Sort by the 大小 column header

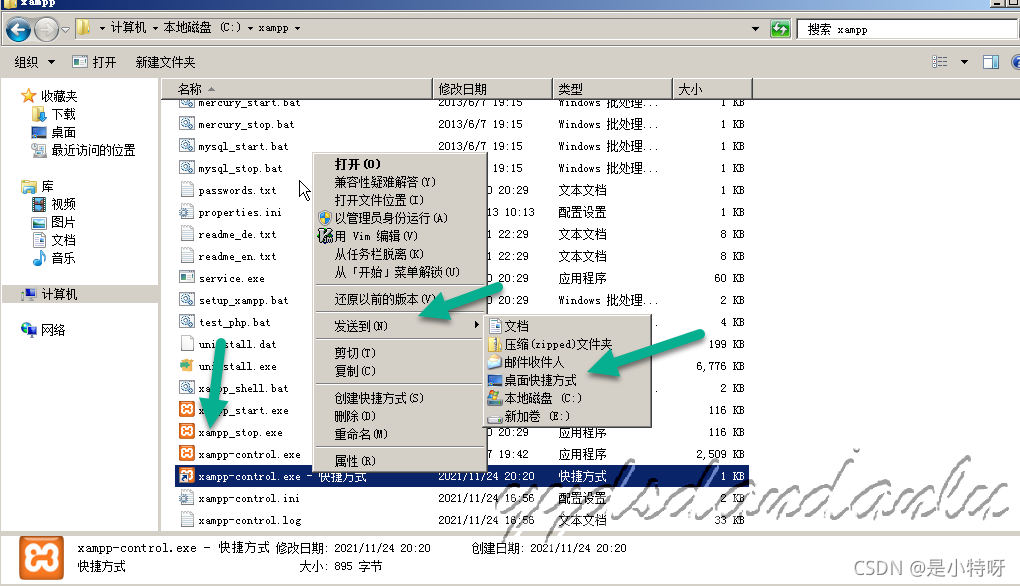tap(712, 88)
